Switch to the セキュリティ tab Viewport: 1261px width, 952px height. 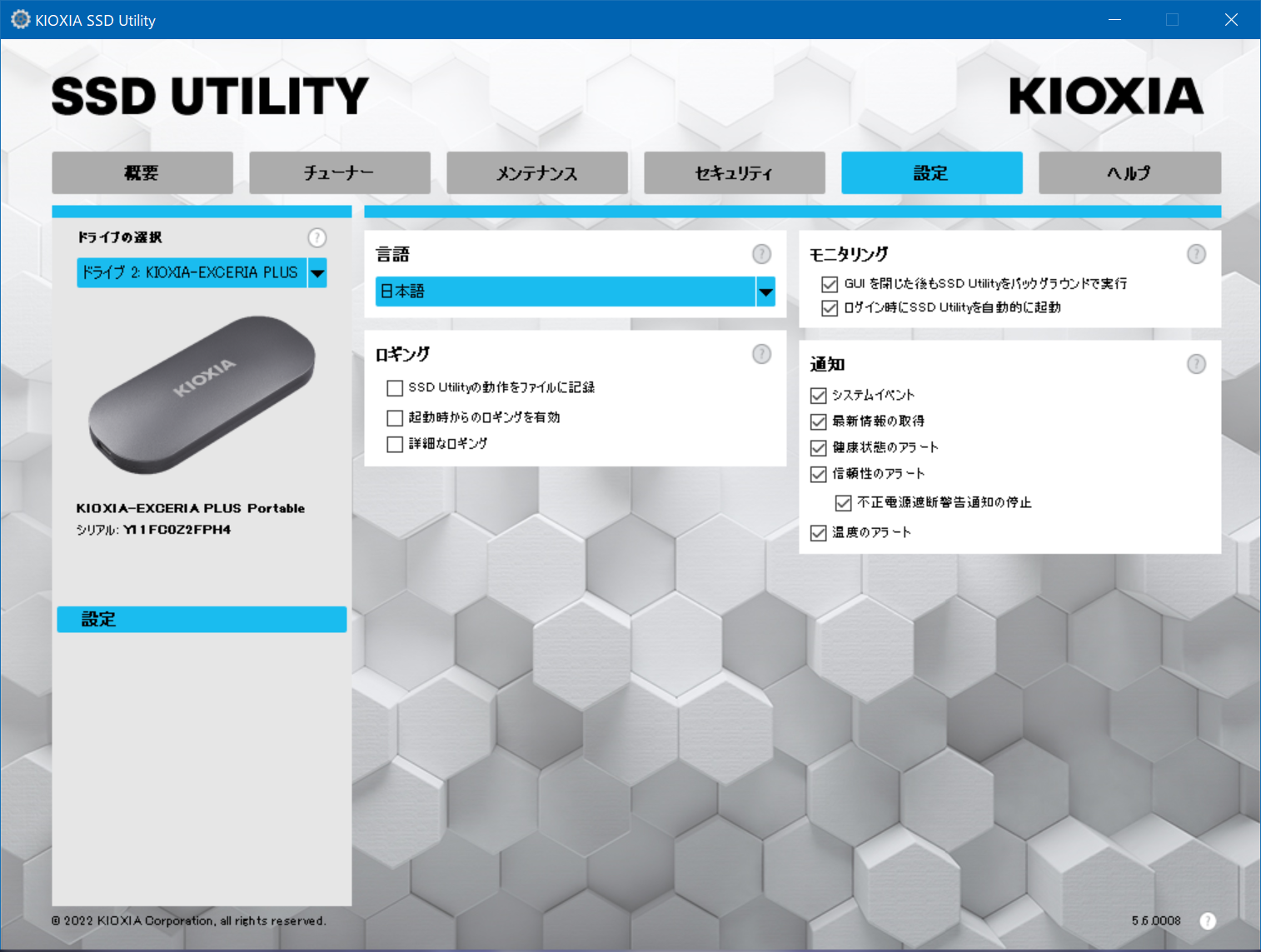pos(735,172)
